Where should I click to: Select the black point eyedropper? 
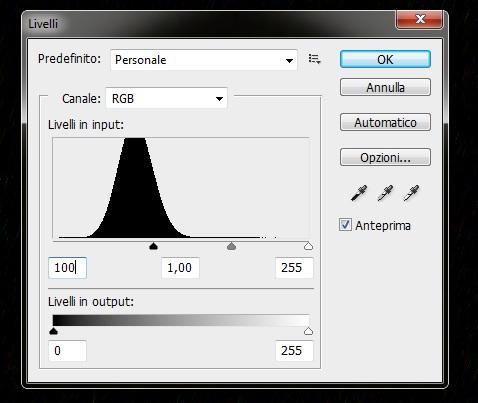(359, 193)
